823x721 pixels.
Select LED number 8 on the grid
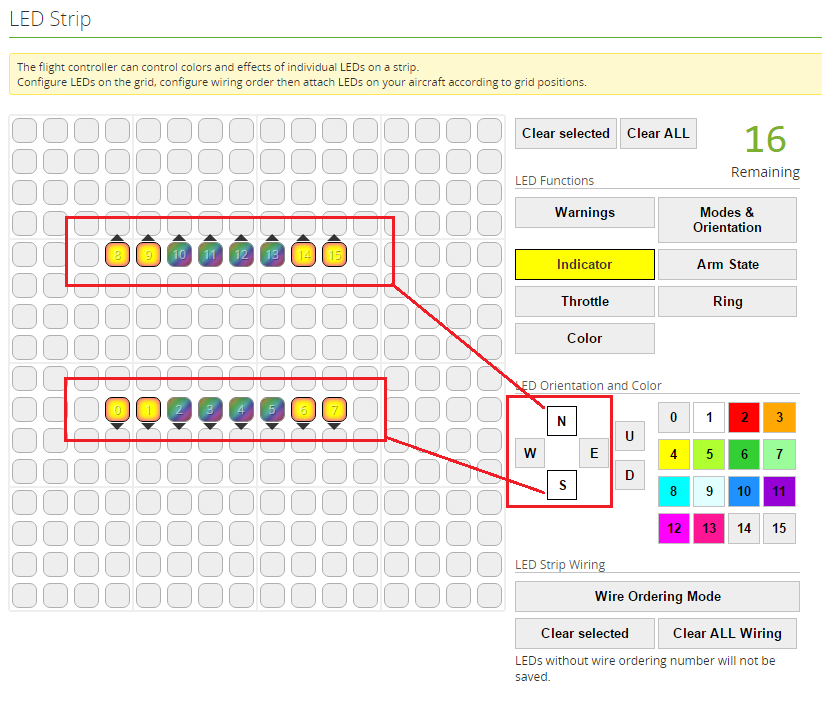(x=117, y=255)
